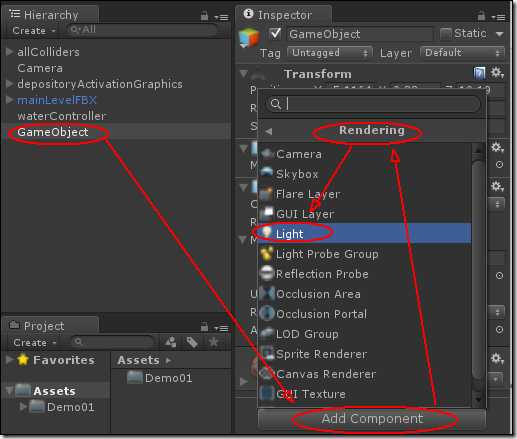Choose the Skybox component icon

(x=267, y=173)
